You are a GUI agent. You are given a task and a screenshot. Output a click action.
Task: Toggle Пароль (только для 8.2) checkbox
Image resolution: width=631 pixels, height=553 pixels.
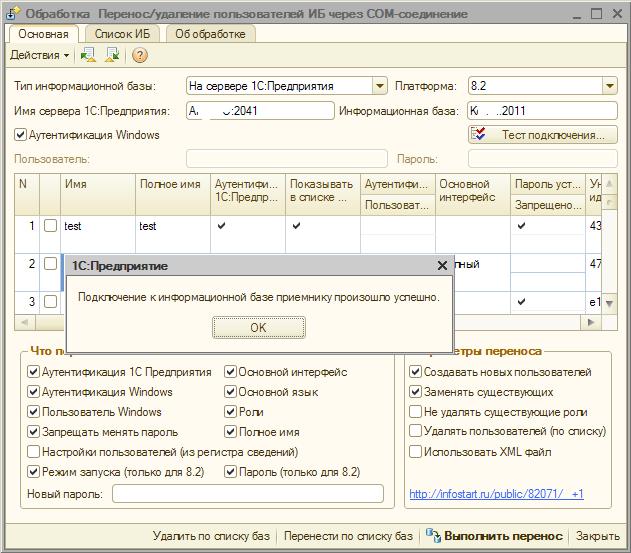(230, 472)
